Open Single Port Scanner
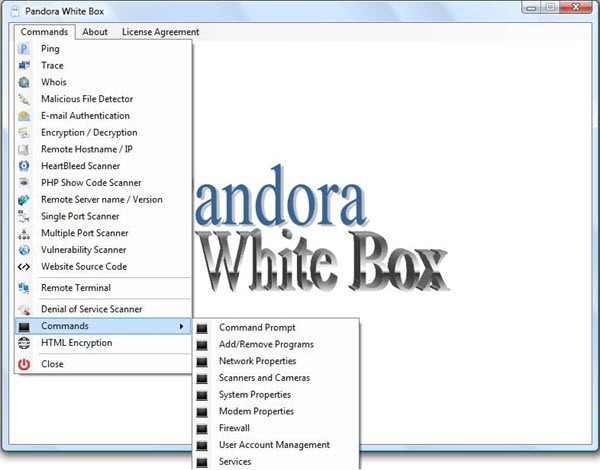The image size is (600, 470). pyautogui.click(x=103, y=216)
